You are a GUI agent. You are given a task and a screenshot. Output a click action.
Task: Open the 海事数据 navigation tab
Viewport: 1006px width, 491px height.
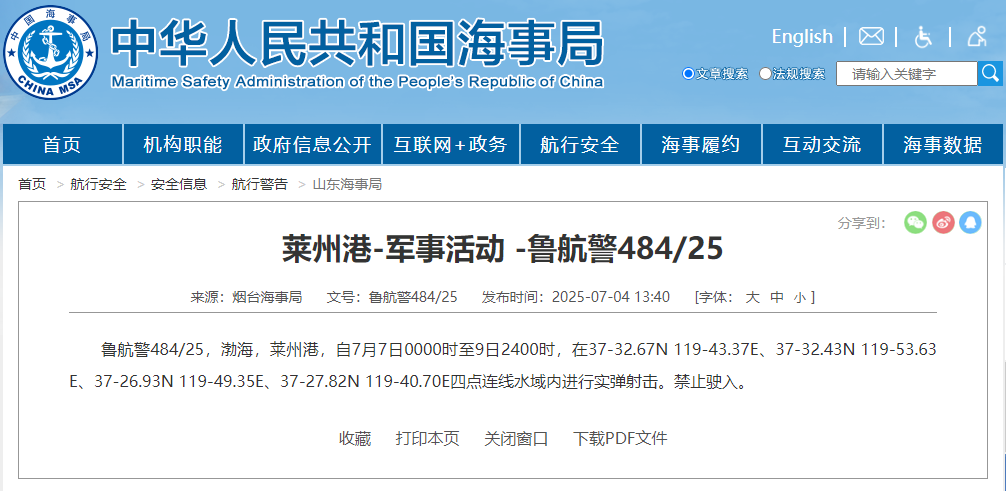943,144
